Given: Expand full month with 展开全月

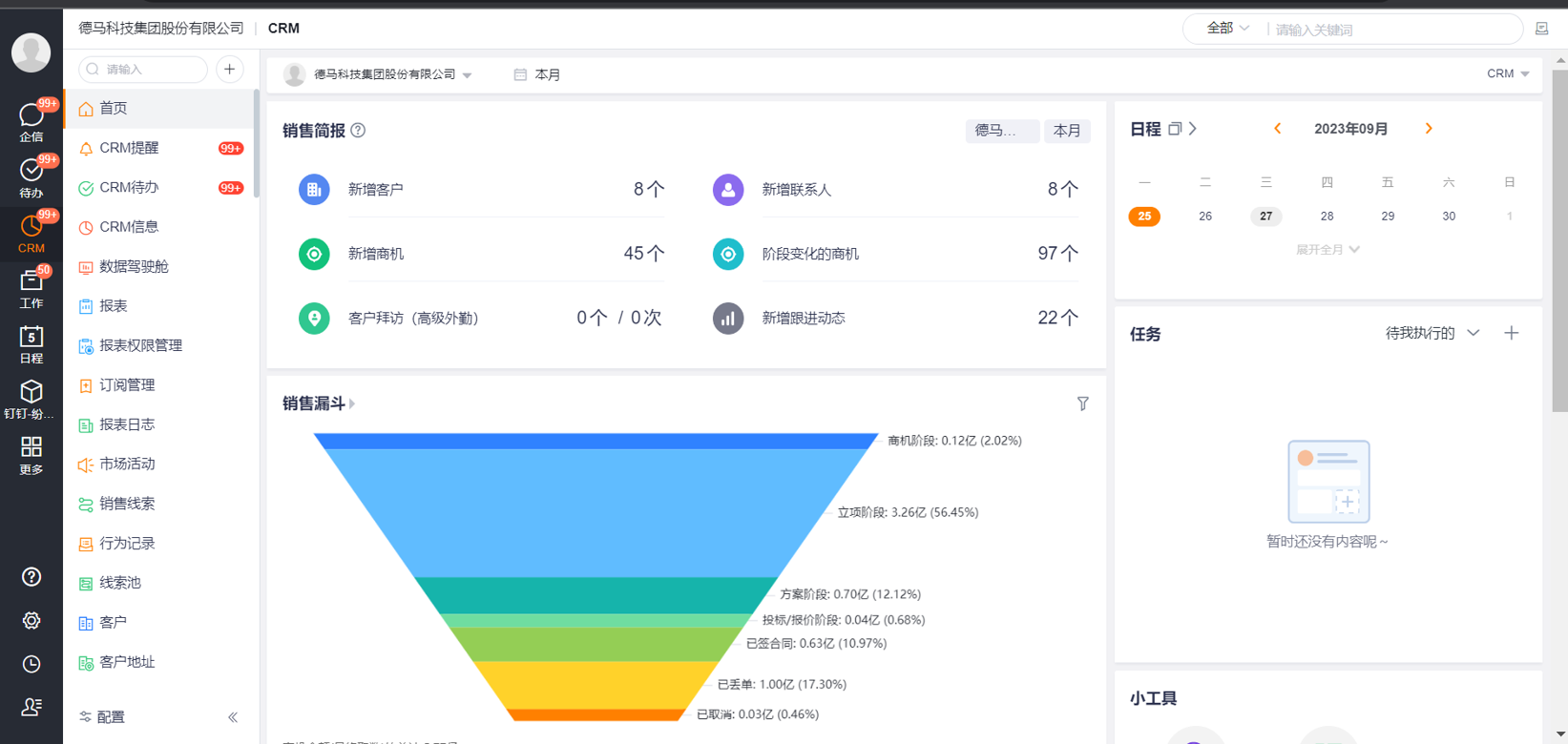Looking at the screenshot, I should 1327,250.
